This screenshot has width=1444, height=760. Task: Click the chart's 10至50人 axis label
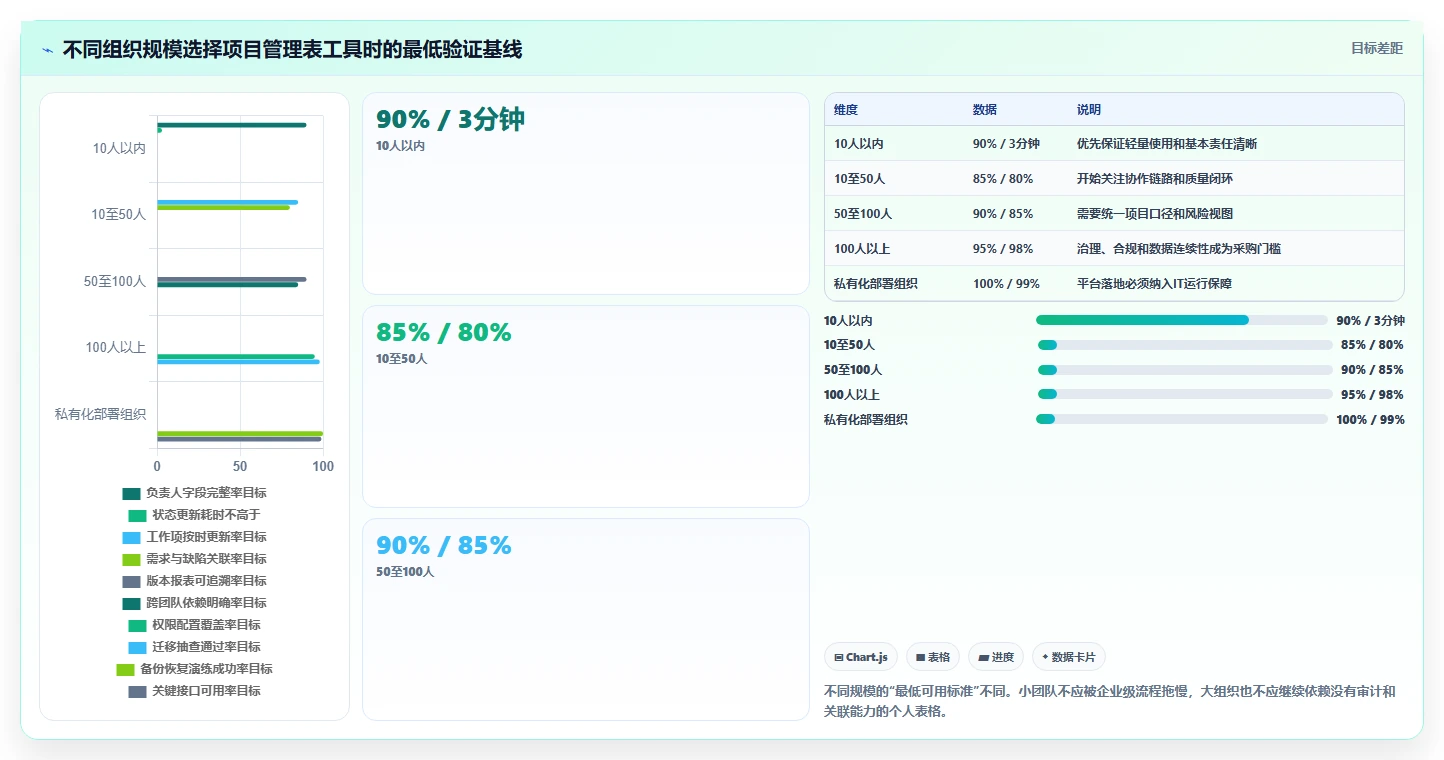(118, 214)
